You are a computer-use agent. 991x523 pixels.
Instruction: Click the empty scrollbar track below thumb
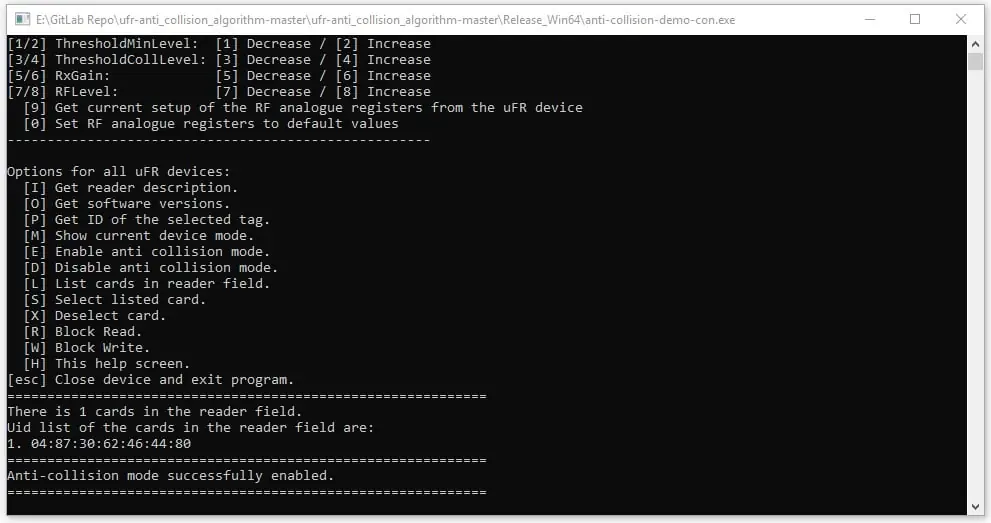tap(975, 284)
